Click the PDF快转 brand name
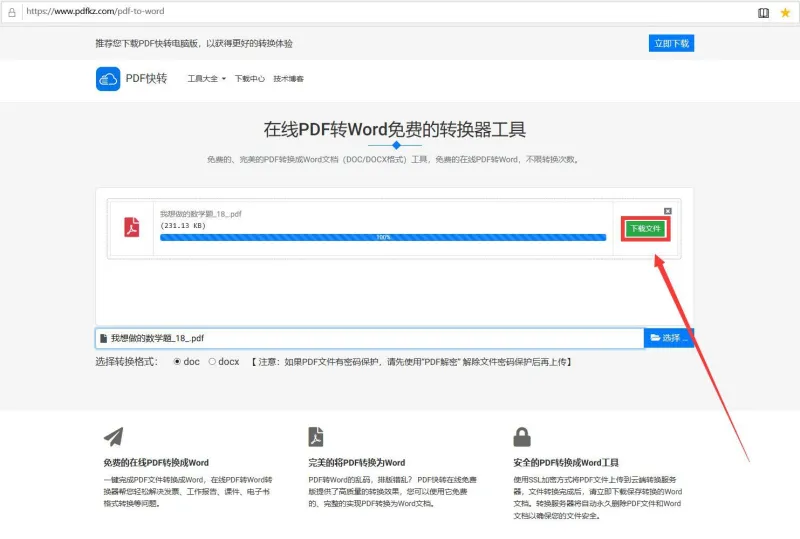800x539 pixels. point(146,79)
